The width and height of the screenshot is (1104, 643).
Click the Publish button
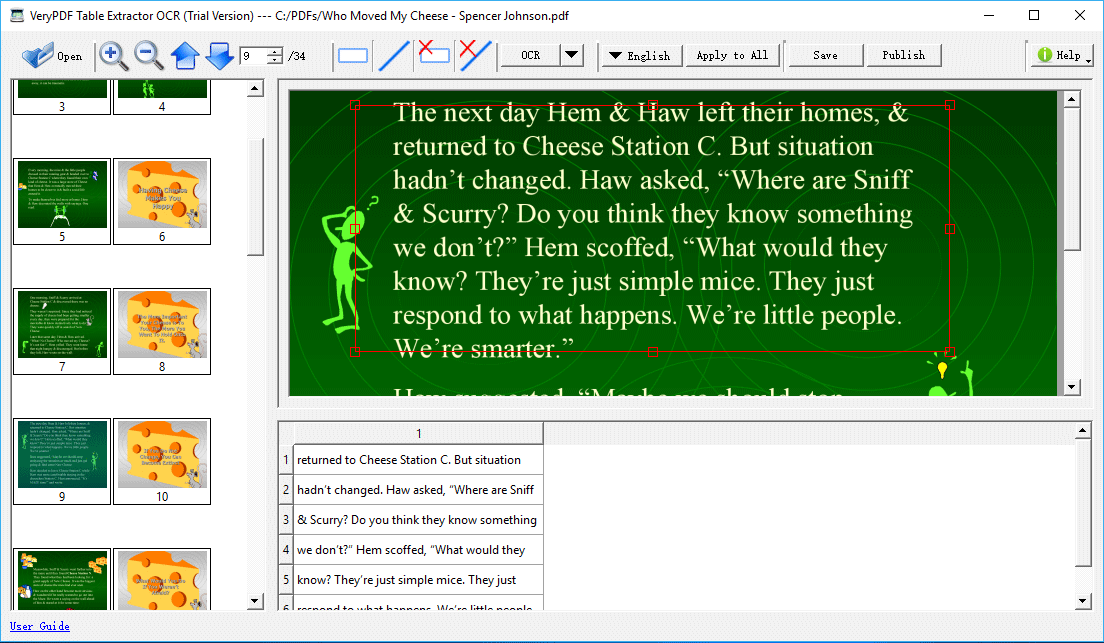pos(903,55)
